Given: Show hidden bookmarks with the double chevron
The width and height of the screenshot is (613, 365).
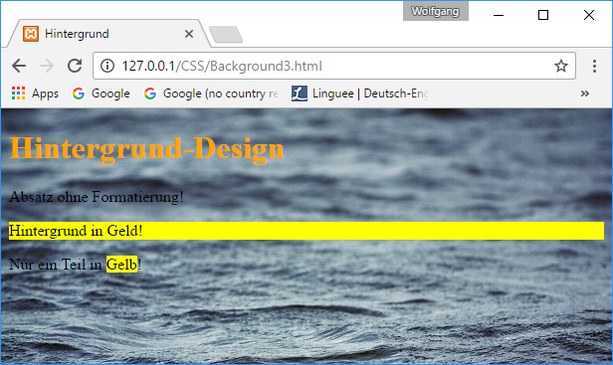Looking at the screenshot, I should (584, 93).
